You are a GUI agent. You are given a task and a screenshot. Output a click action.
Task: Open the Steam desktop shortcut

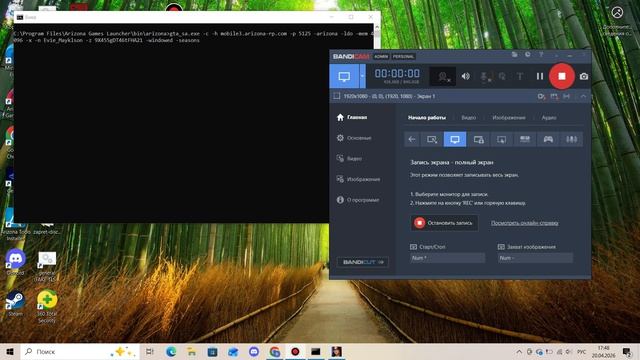pyautogui.click(x=16, y=304)
